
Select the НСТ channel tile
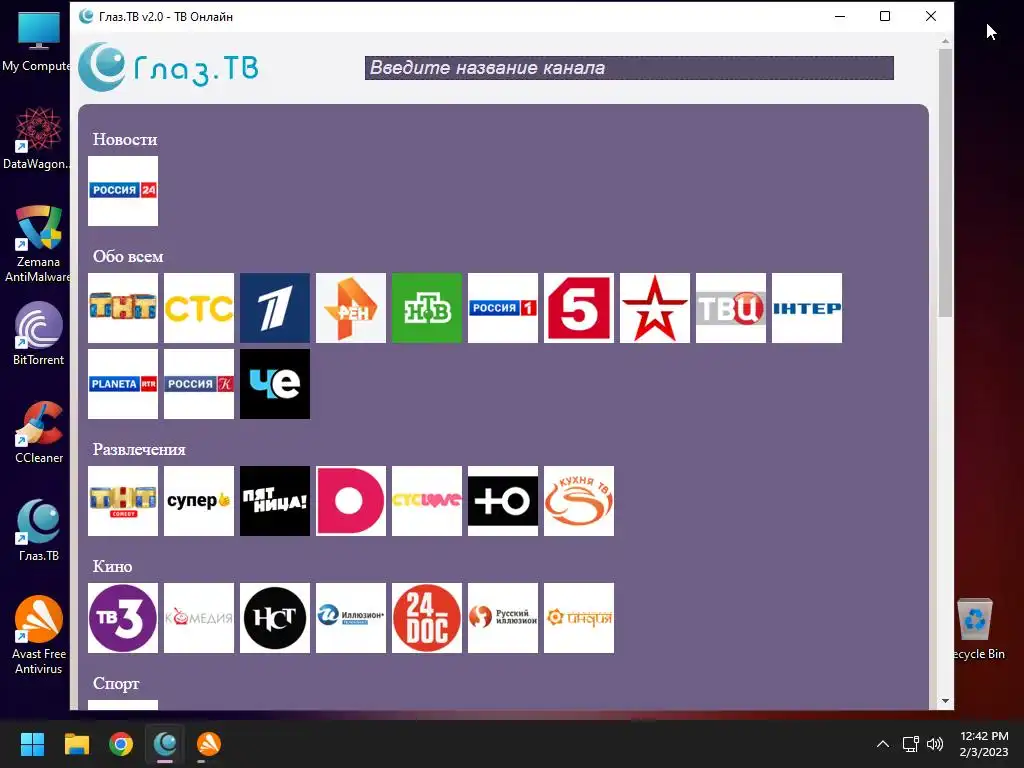[275, 618]
